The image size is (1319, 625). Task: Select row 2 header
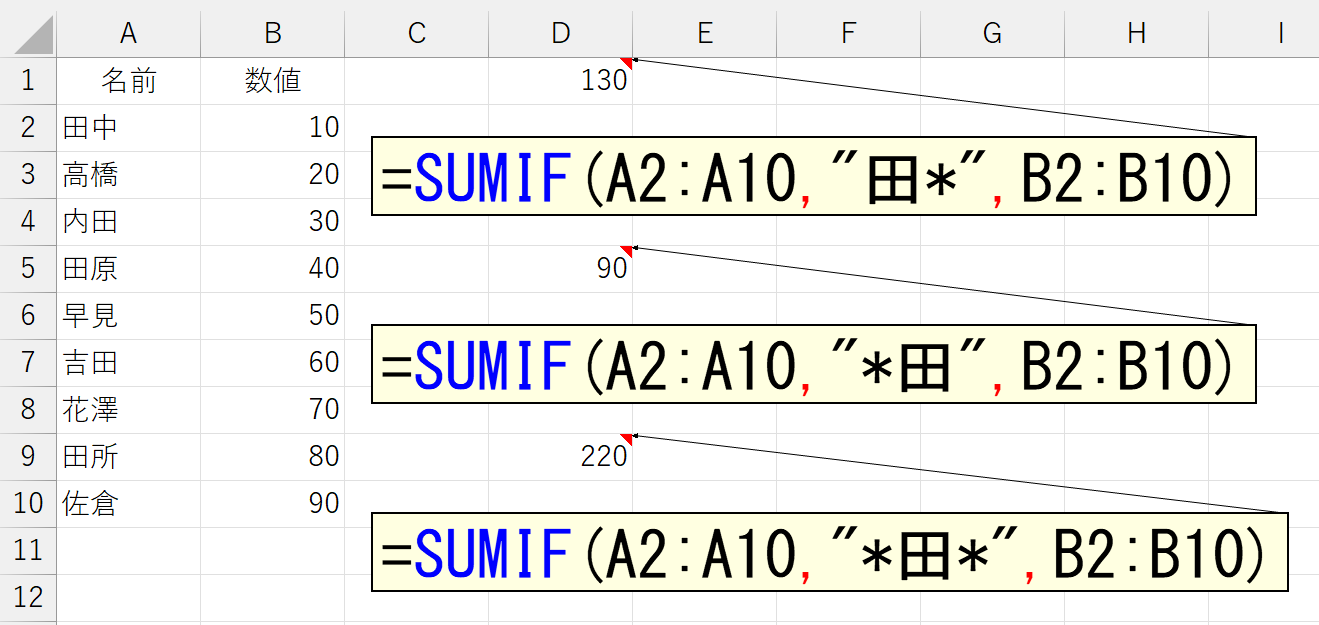28,128
